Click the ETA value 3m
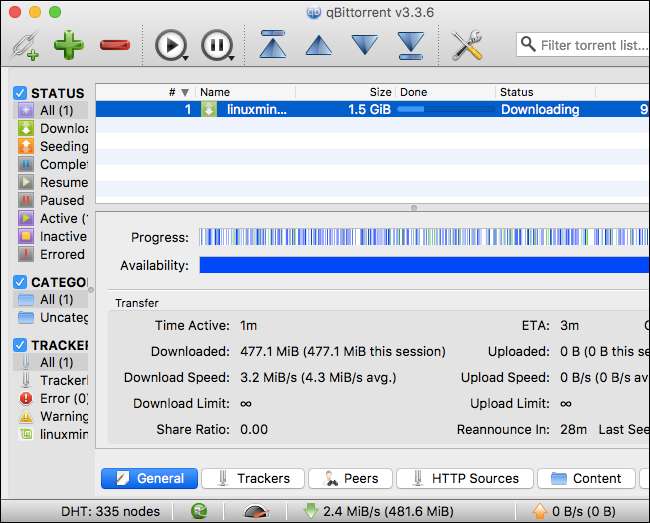This screenshot has width=650, height=523. 569,325
